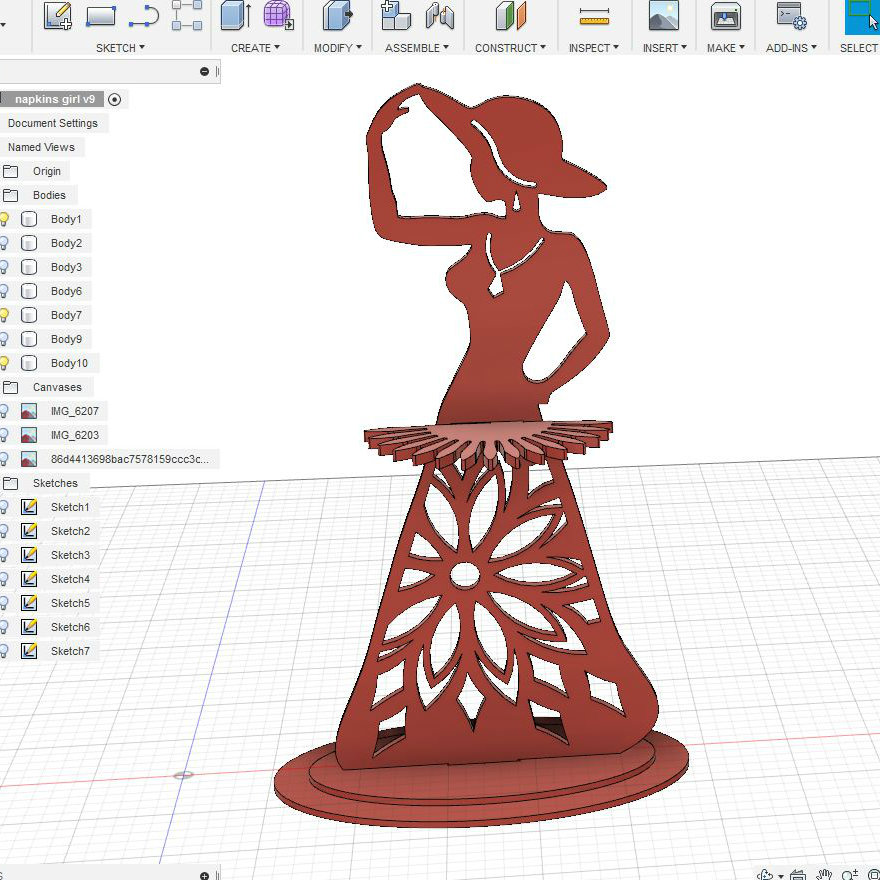Click the New Component assemble icon
The image size is (880, 880).
click(396, 15)
